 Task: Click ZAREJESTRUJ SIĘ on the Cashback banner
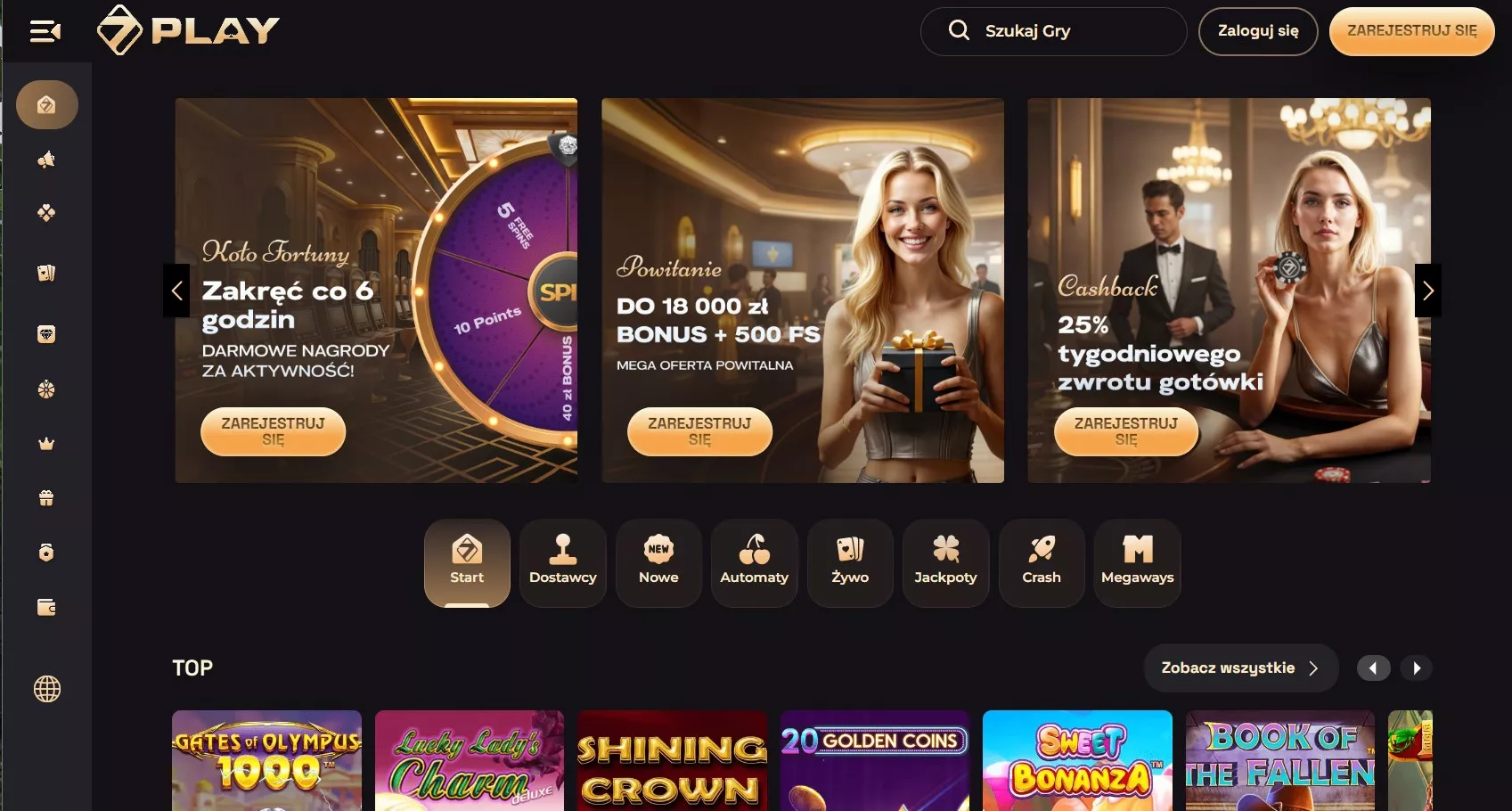[x=1126, y=431]
